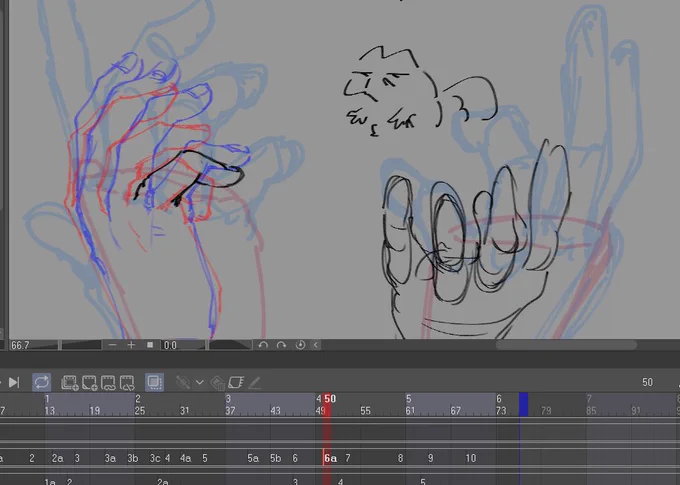The width and height of the screenshot is (680, 485).
Task: Select cel 1a on the lower track
Action: point(50,481)
